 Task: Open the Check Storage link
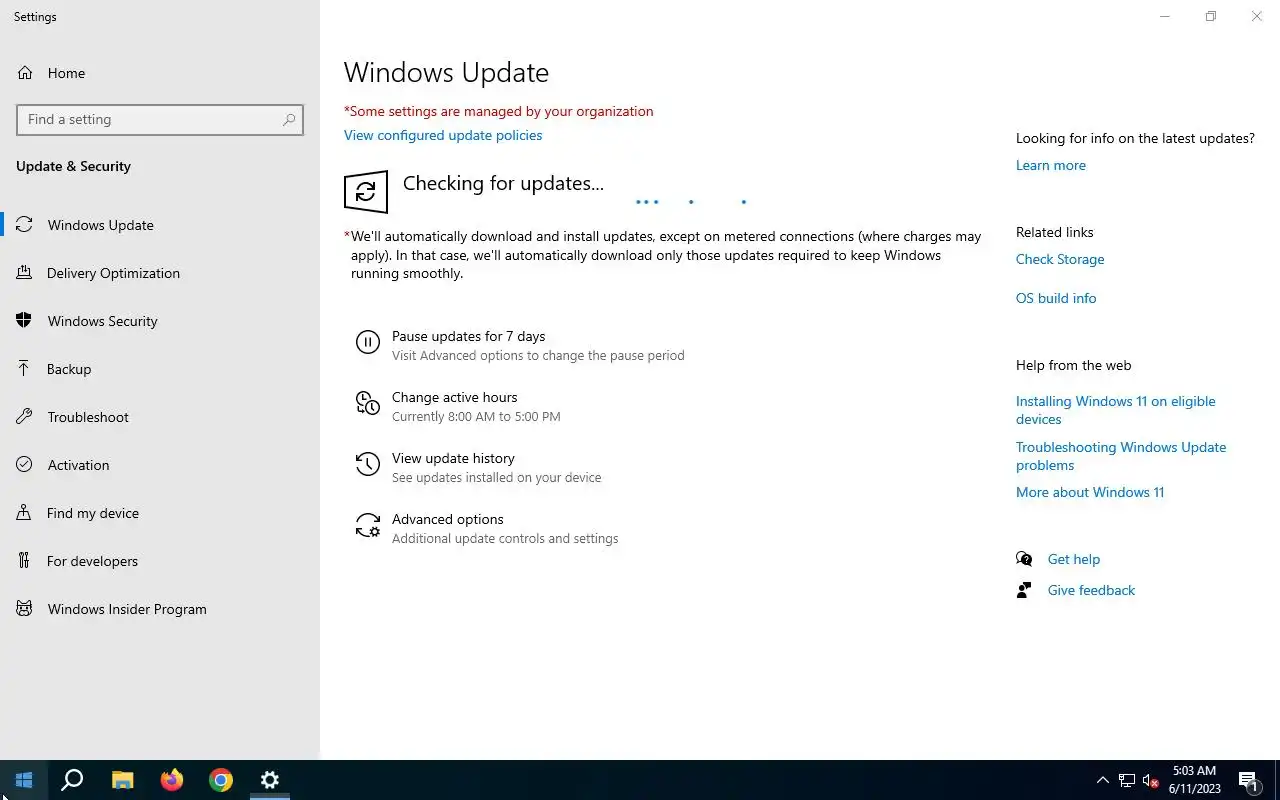pyautogui.click(x=1060, y=259)
